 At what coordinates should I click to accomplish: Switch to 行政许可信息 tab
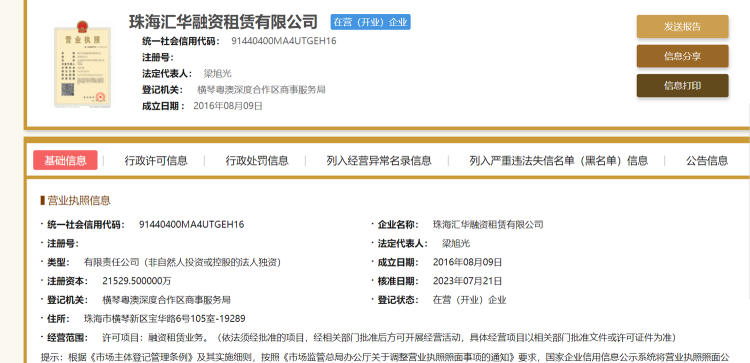[x=156, y=161]
